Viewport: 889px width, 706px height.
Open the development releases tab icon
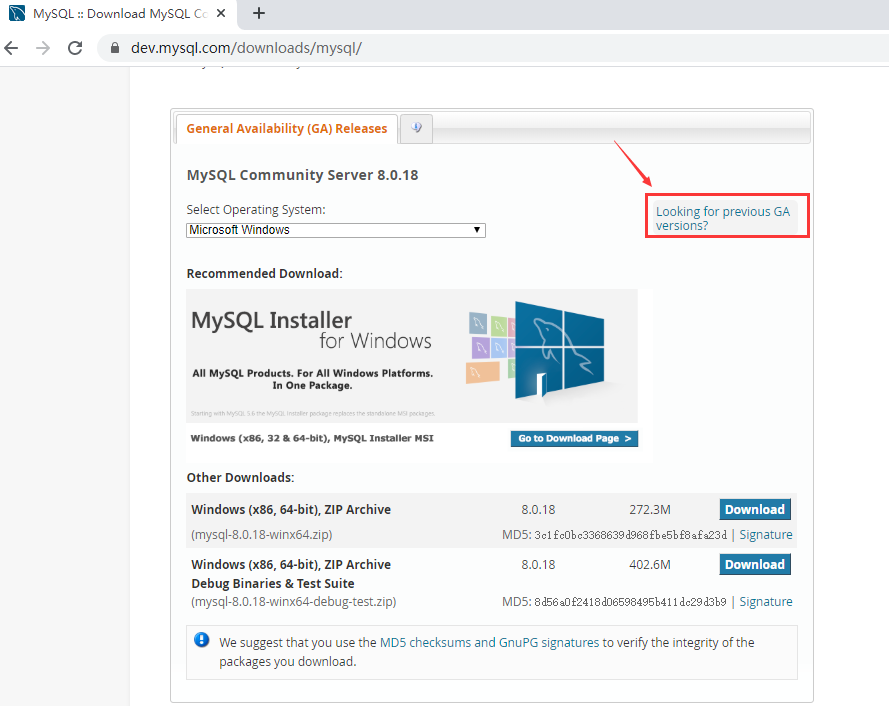tap(417, 128)
